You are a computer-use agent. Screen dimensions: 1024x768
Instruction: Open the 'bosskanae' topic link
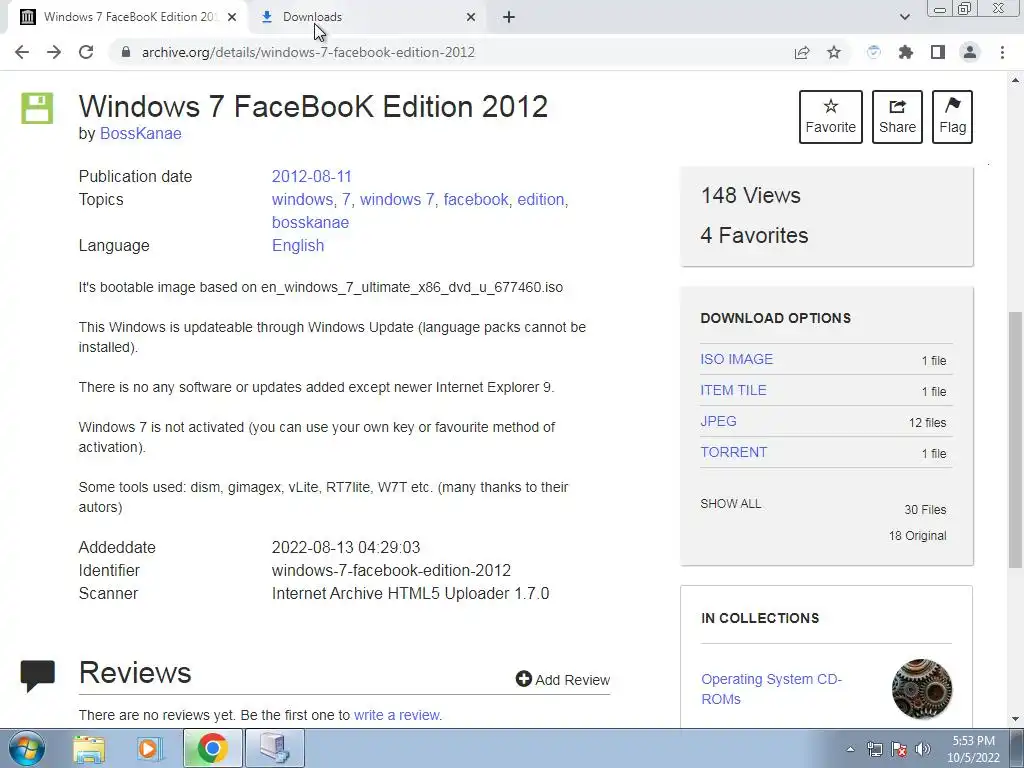310,222
